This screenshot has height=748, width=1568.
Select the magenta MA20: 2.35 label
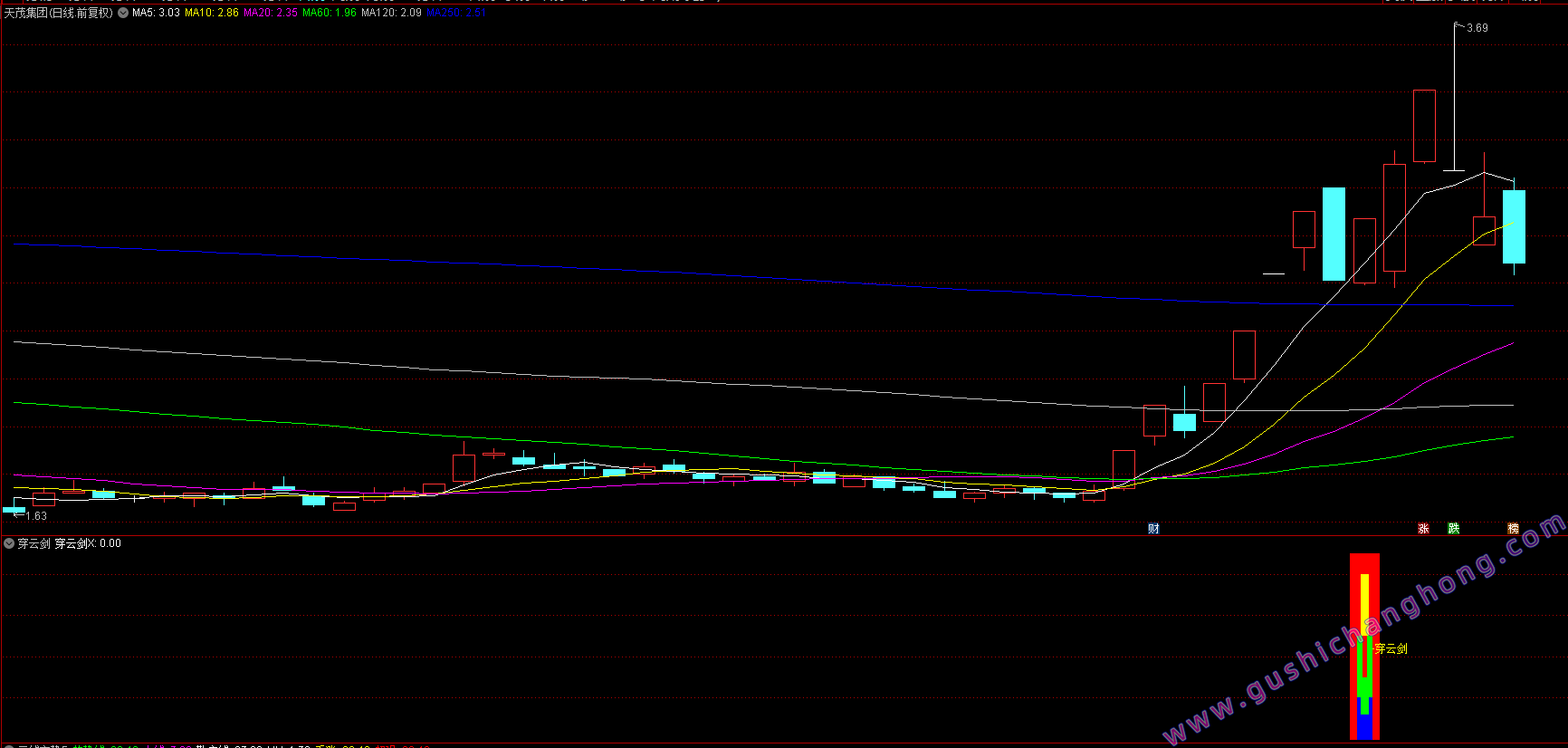pos(271,13)
